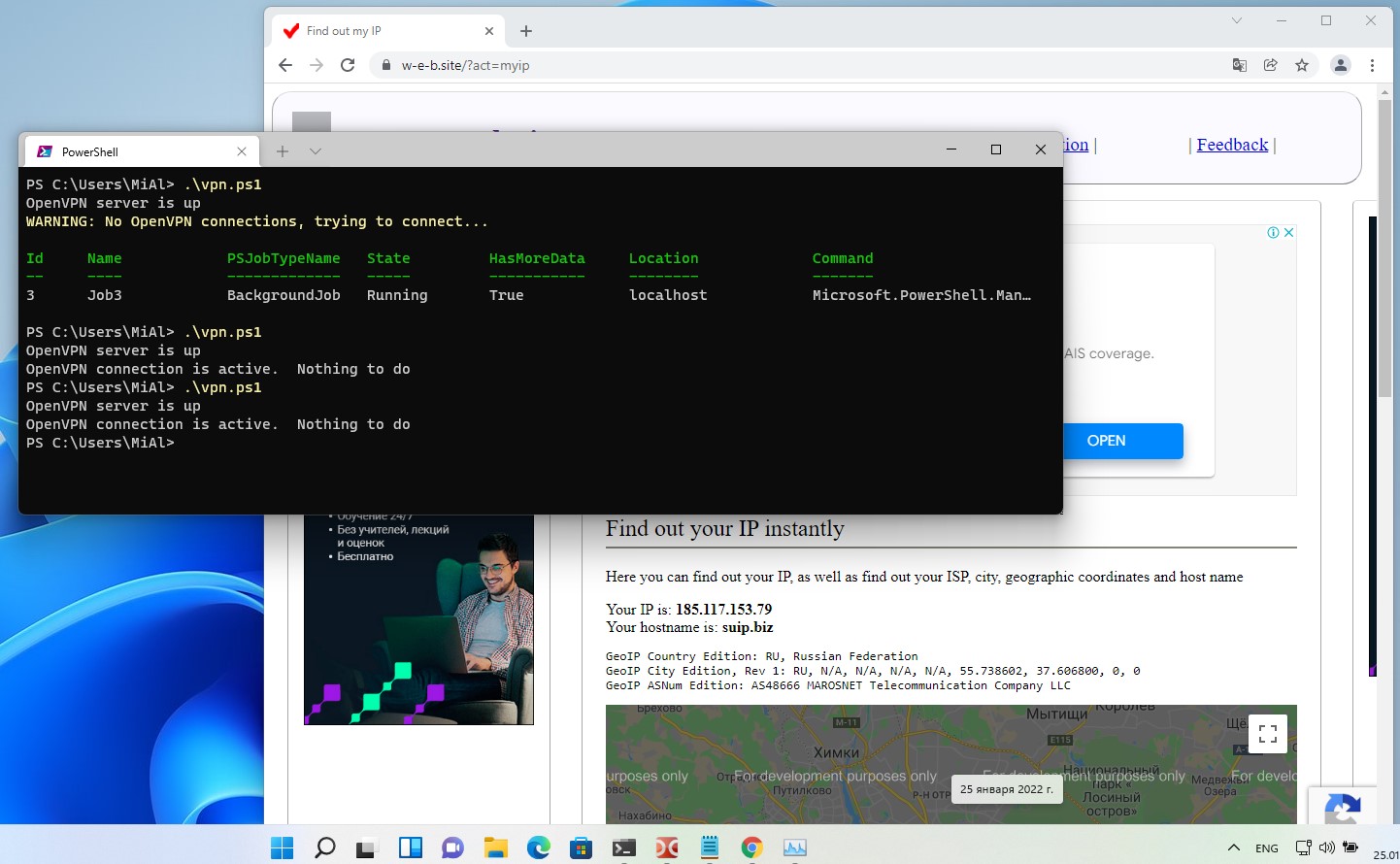Viewport: 1400px width, 864px height.
Task: Share this page from the address bar
Action: pyautogui.click(x=1271, y=65)
